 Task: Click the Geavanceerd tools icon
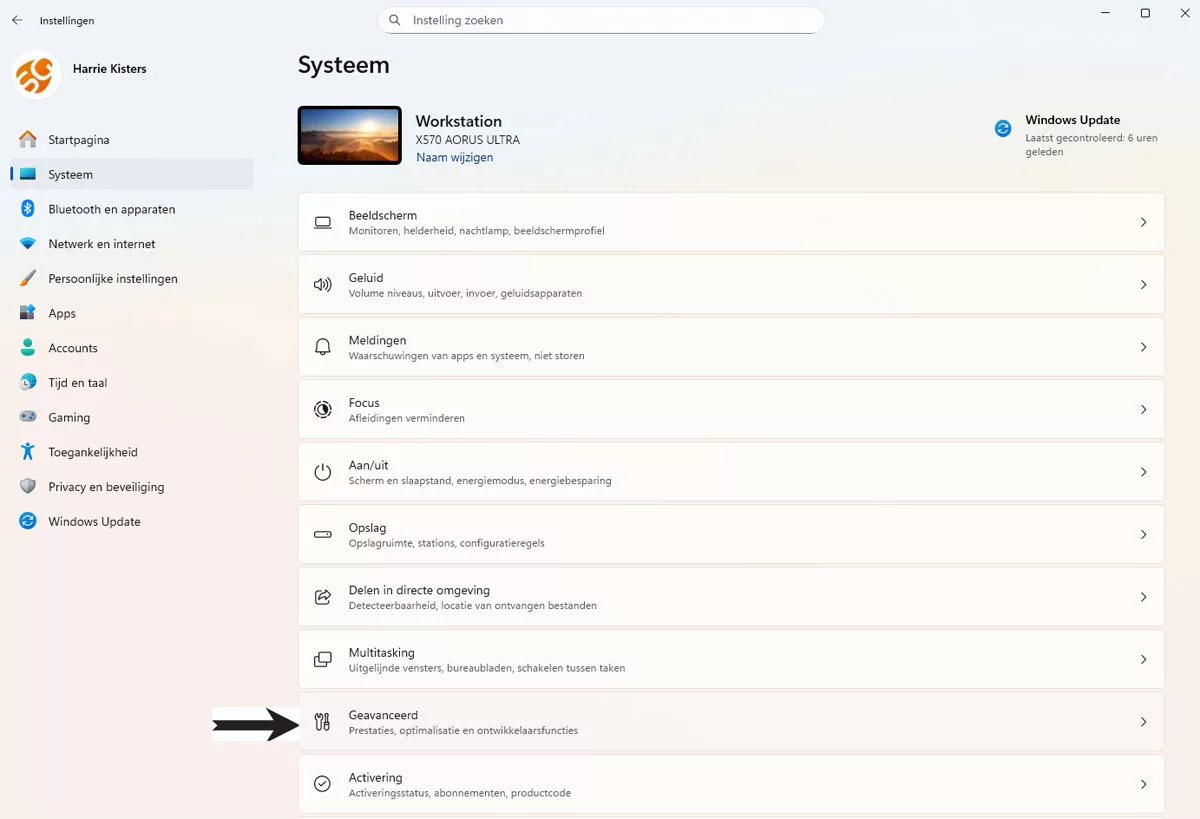pos(322,722)
